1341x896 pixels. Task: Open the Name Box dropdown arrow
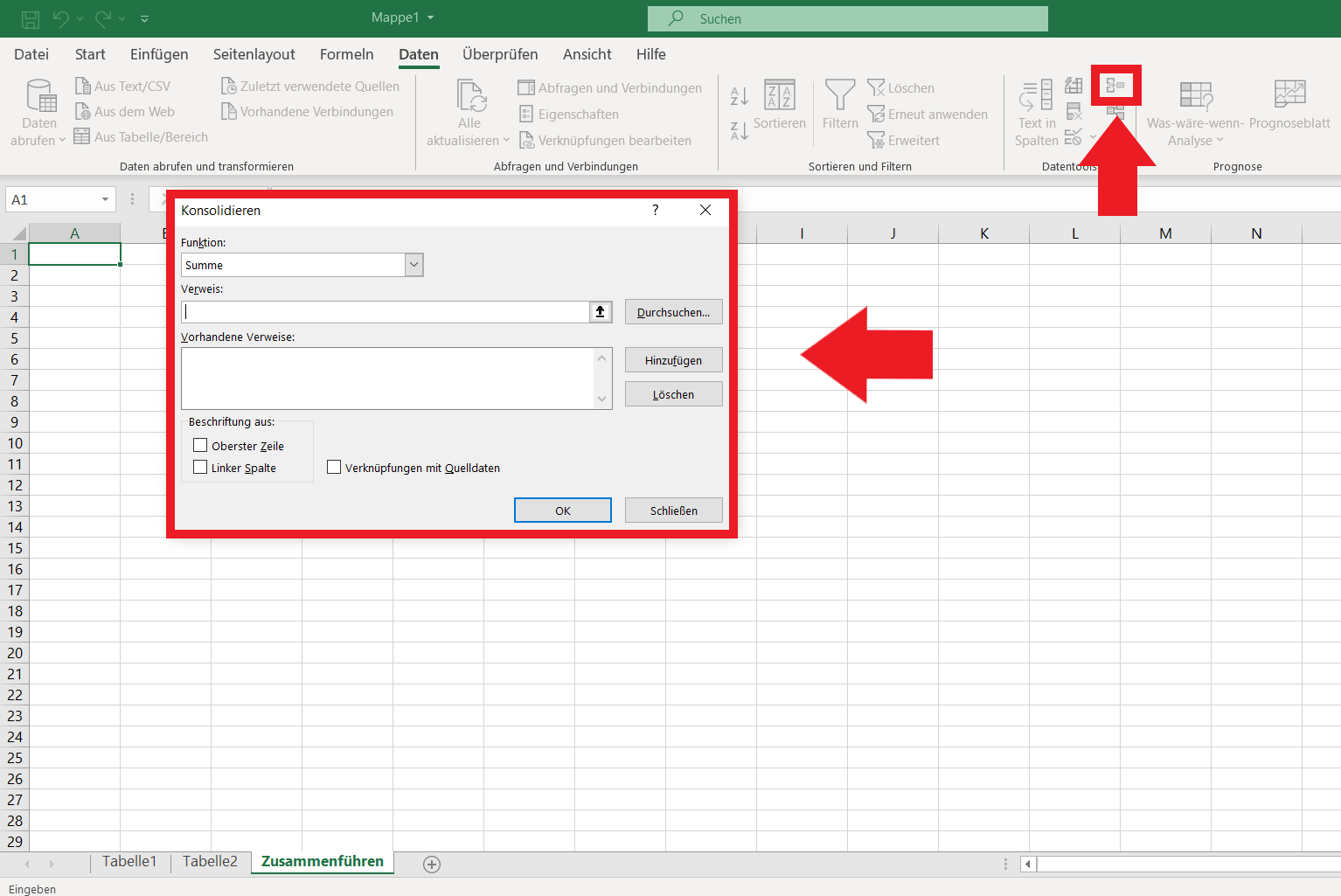point(105,199)
